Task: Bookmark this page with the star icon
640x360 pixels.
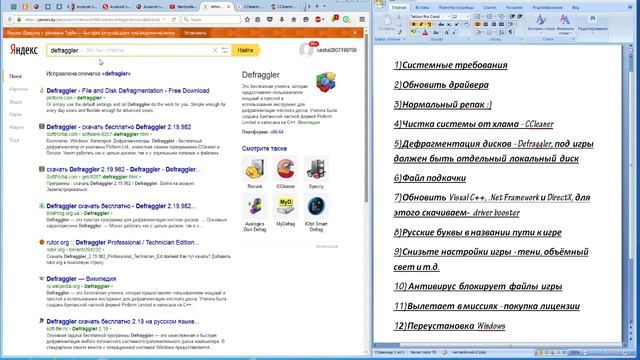Action: click(247, 19)
